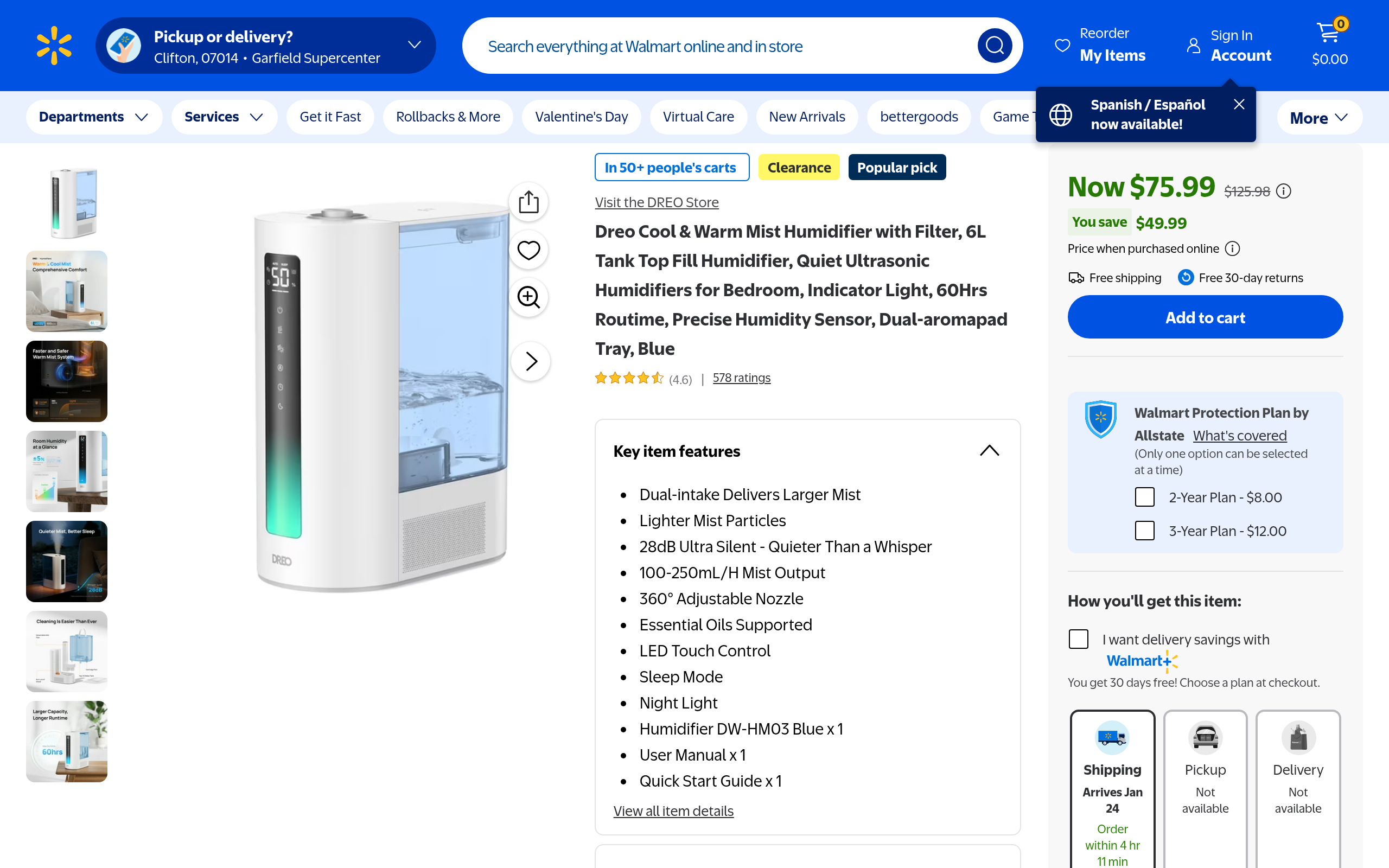Open the Rollbacks & More tab
This screenshot has height=868, width=1389.
coord(448,117)
